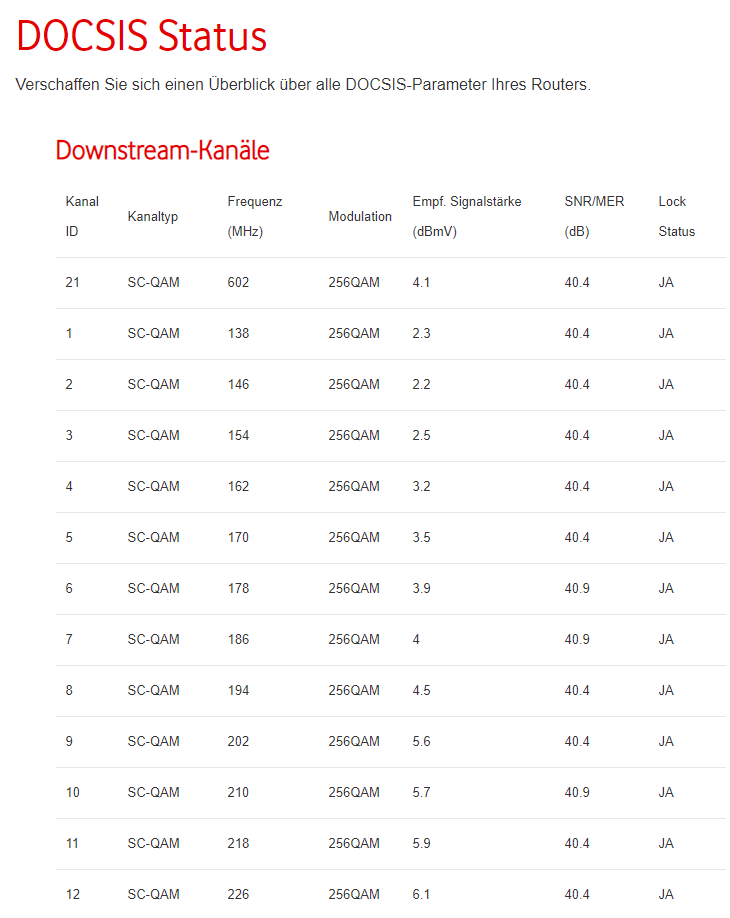The height and width of the screenshot is (918, 730).
Task: Click JA lock status in 146 MHz row
Action: click(666, 384)
